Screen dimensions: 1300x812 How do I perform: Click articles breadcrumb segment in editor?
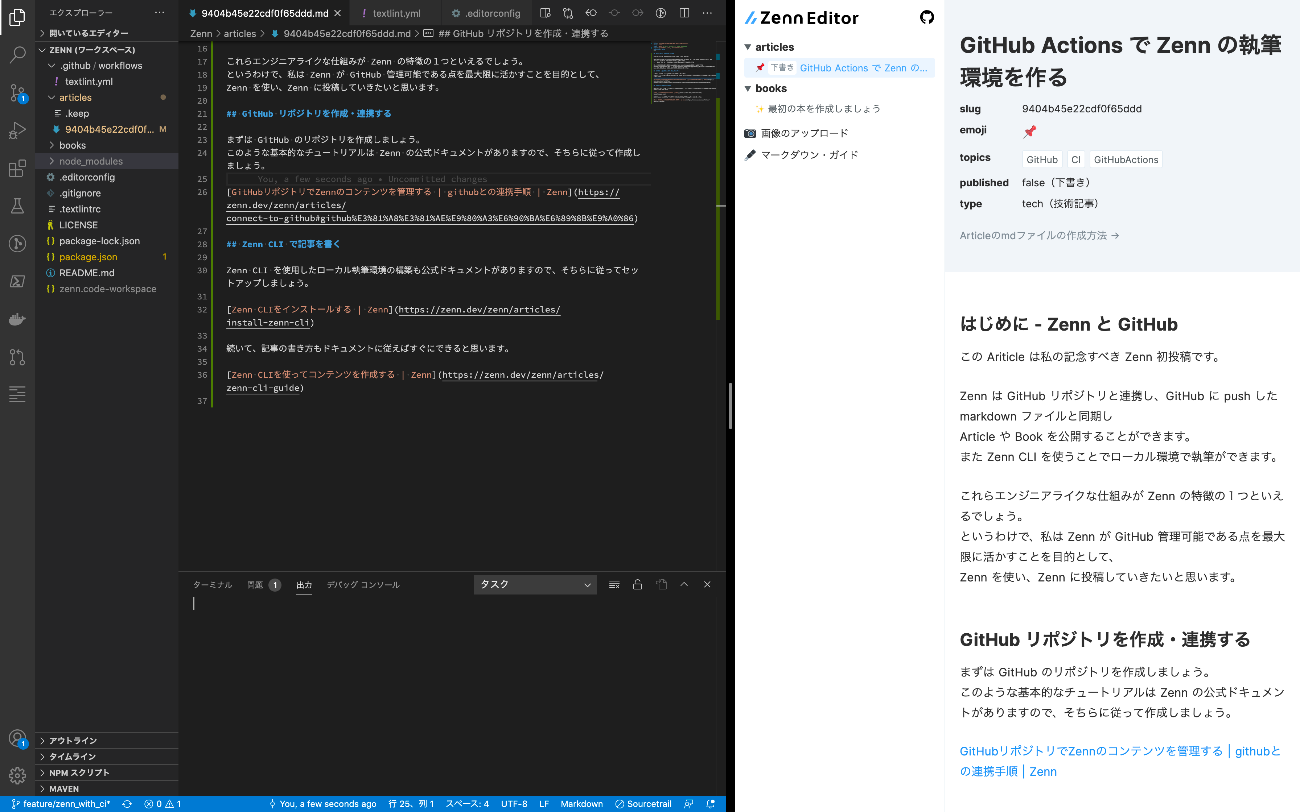coord(240,33)
